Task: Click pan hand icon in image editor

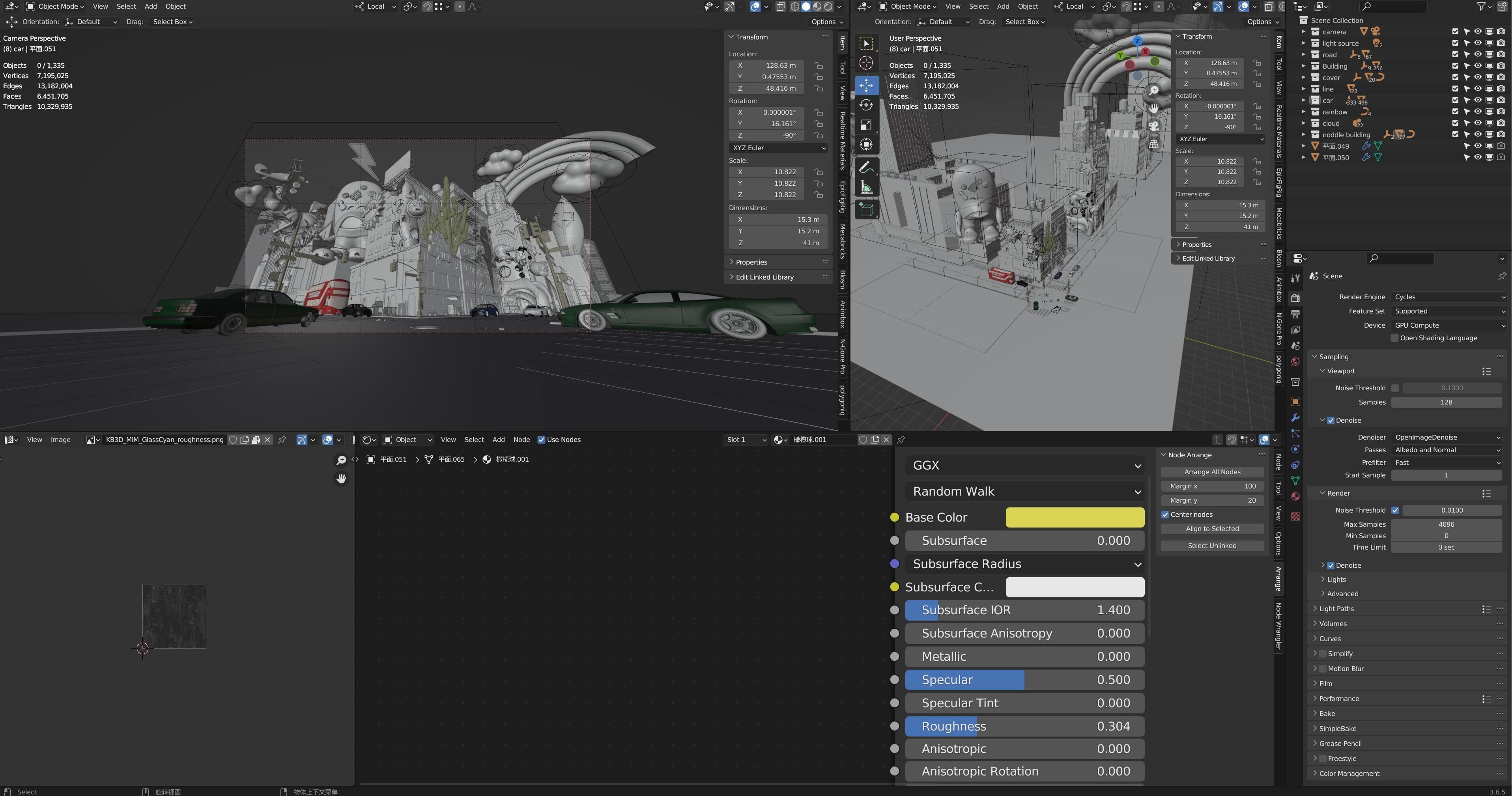Action: [x=341, y=479]
